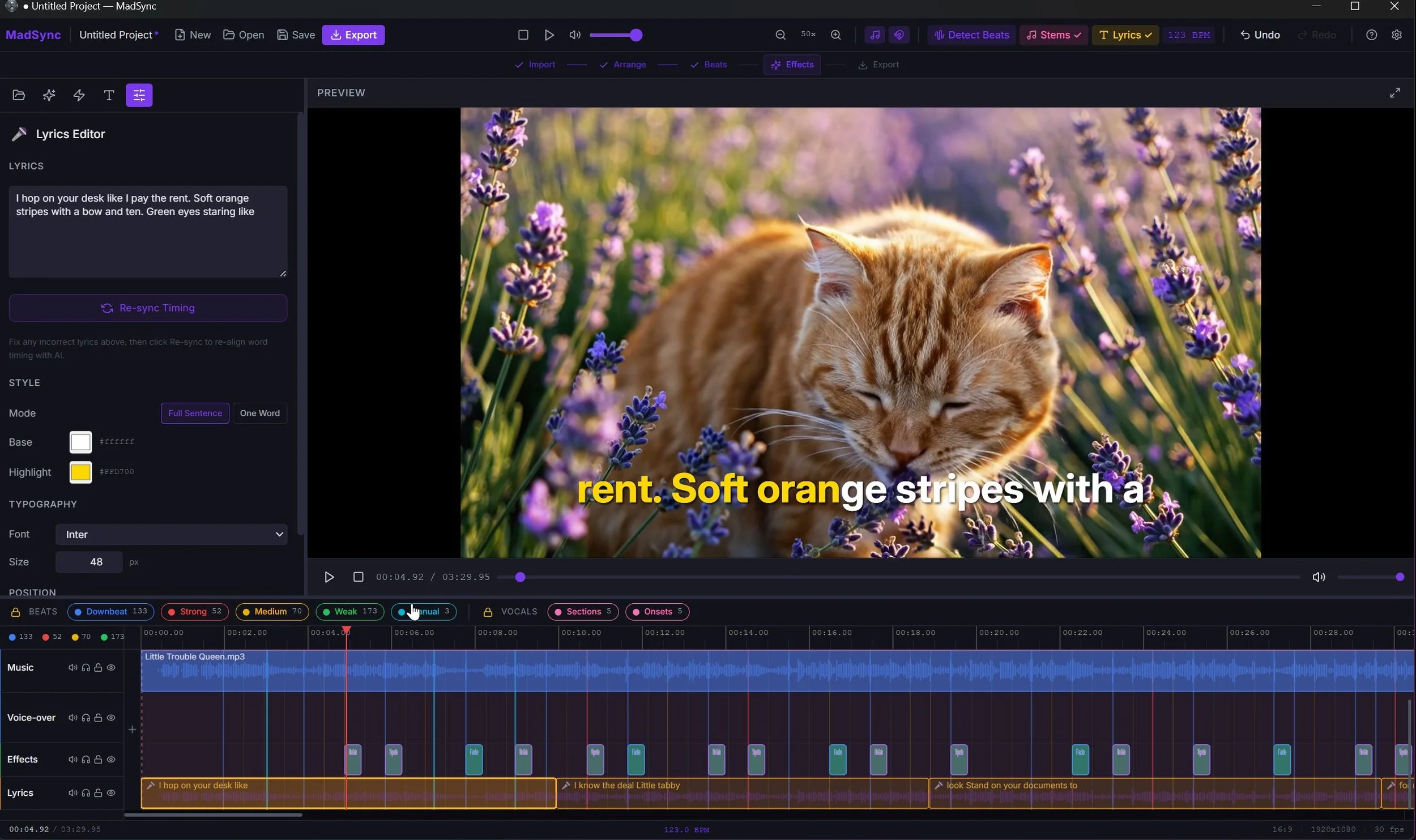Select the One Word lyric mode
Image resolution: width=1416 pixels, height=840 pixels.
(x=259, y=413)
